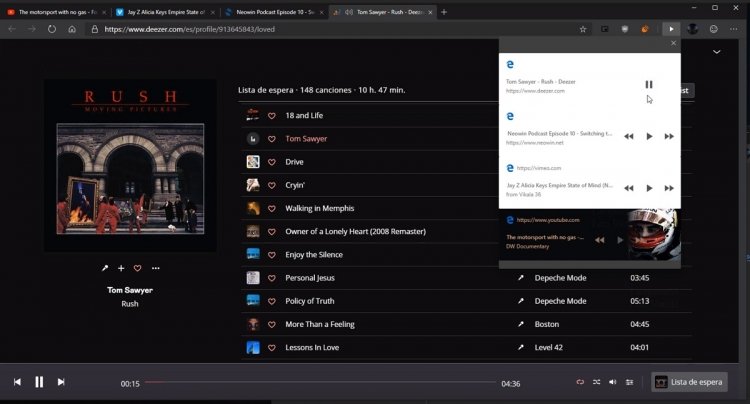
Task: Play Walking in Memphis from the queue
Action: pos(320,208)
